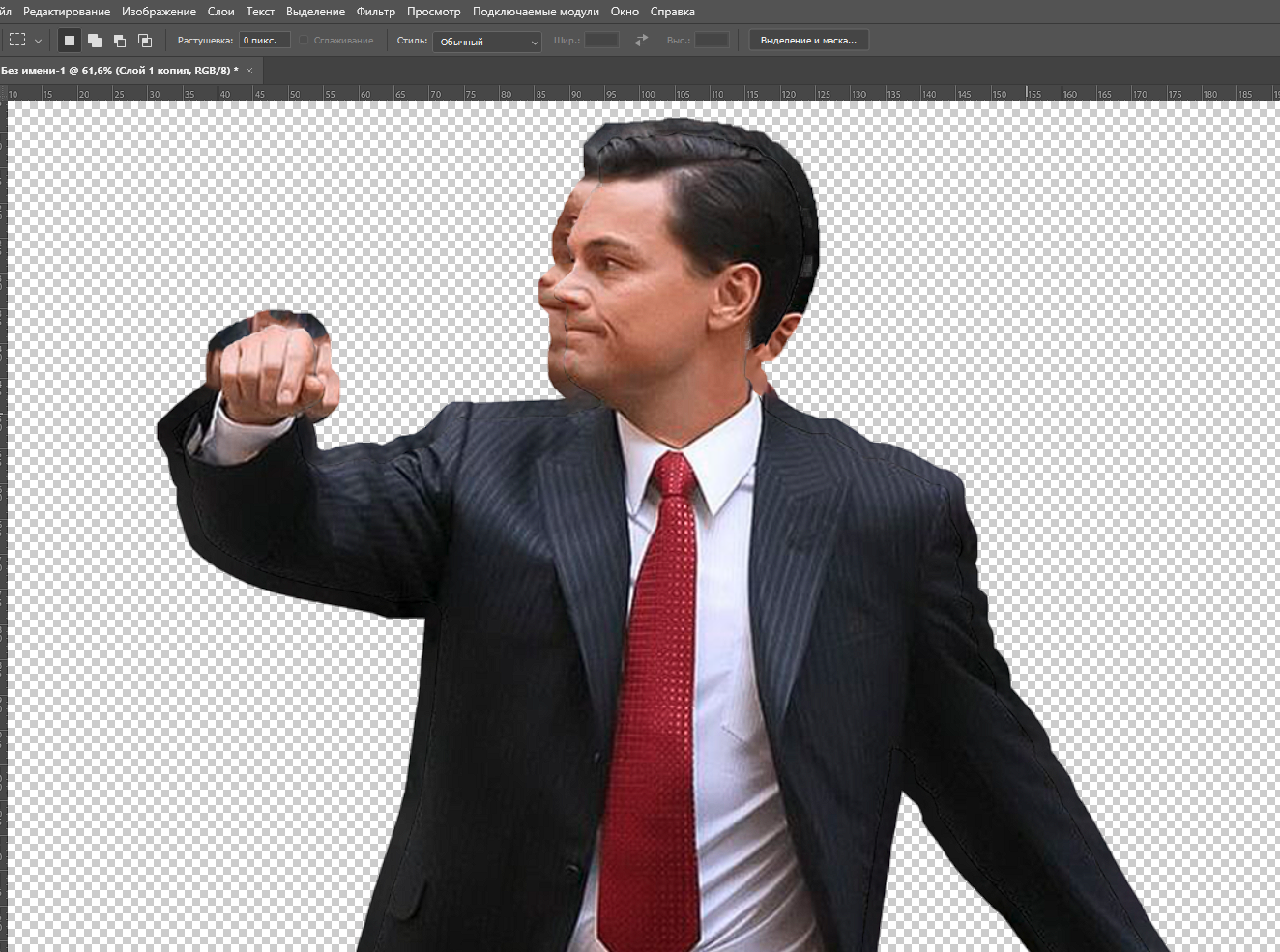
Task: Select New selection mode icon
Action: pos(69,41)
